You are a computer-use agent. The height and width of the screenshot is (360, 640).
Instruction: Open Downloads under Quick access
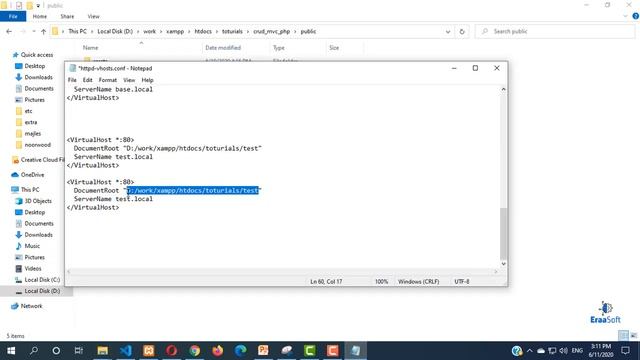38,77
